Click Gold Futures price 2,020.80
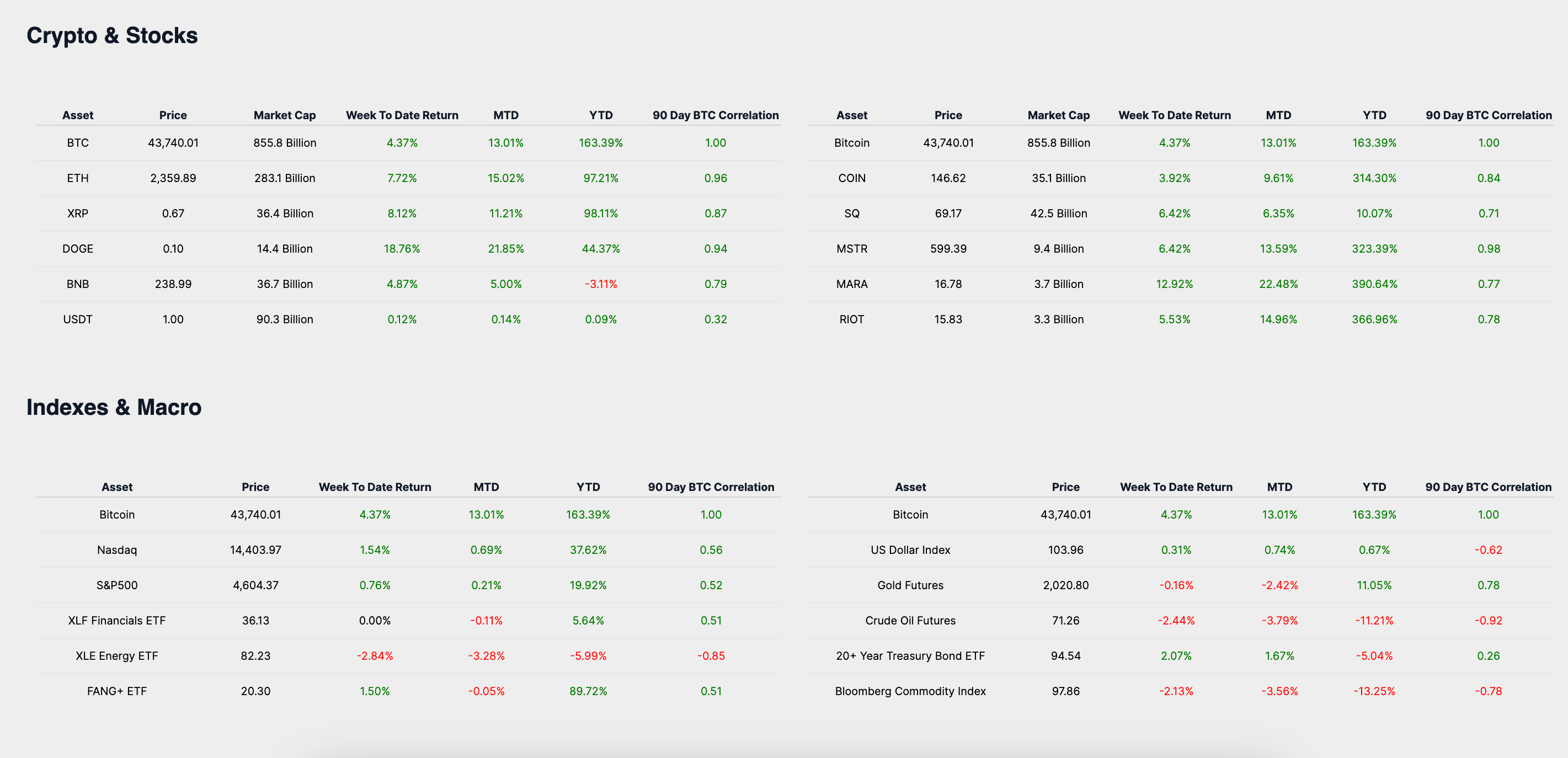Viewport: 1568px width, 758px height. point(1065,585)
